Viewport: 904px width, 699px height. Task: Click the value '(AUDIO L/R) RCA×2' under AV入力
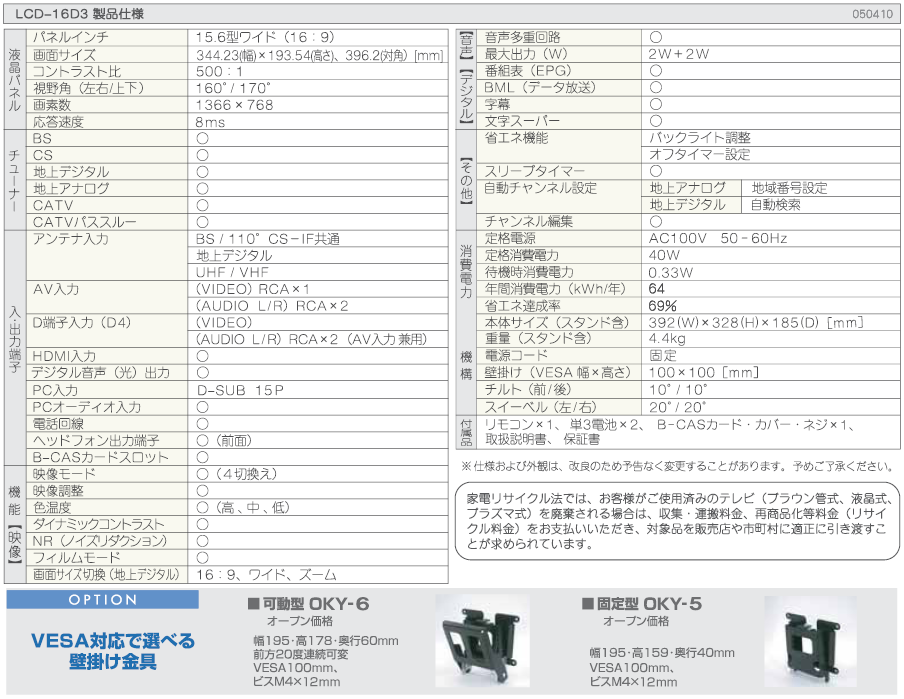click(272, 306)
